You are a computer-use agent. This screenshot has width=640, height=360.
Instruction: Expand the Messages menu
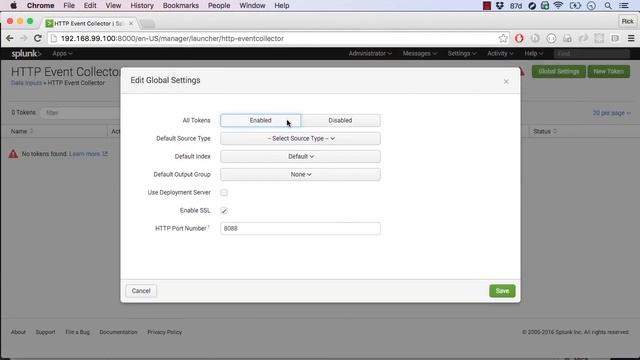point(420,53)
